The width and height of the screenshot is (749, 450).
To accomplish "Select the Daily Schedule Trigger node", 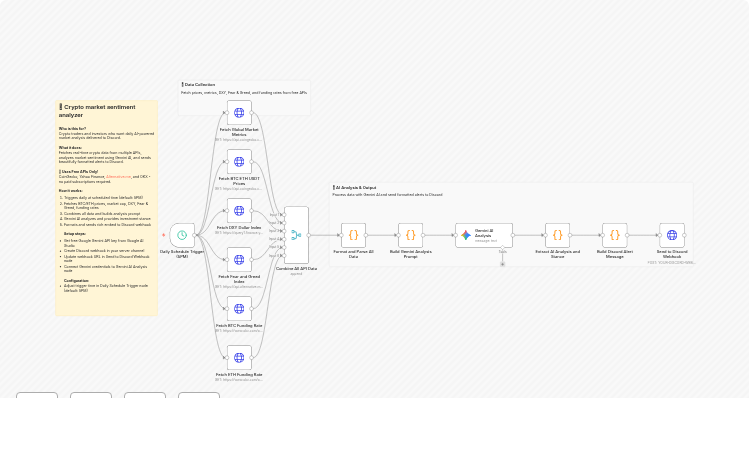I will 182,236.
